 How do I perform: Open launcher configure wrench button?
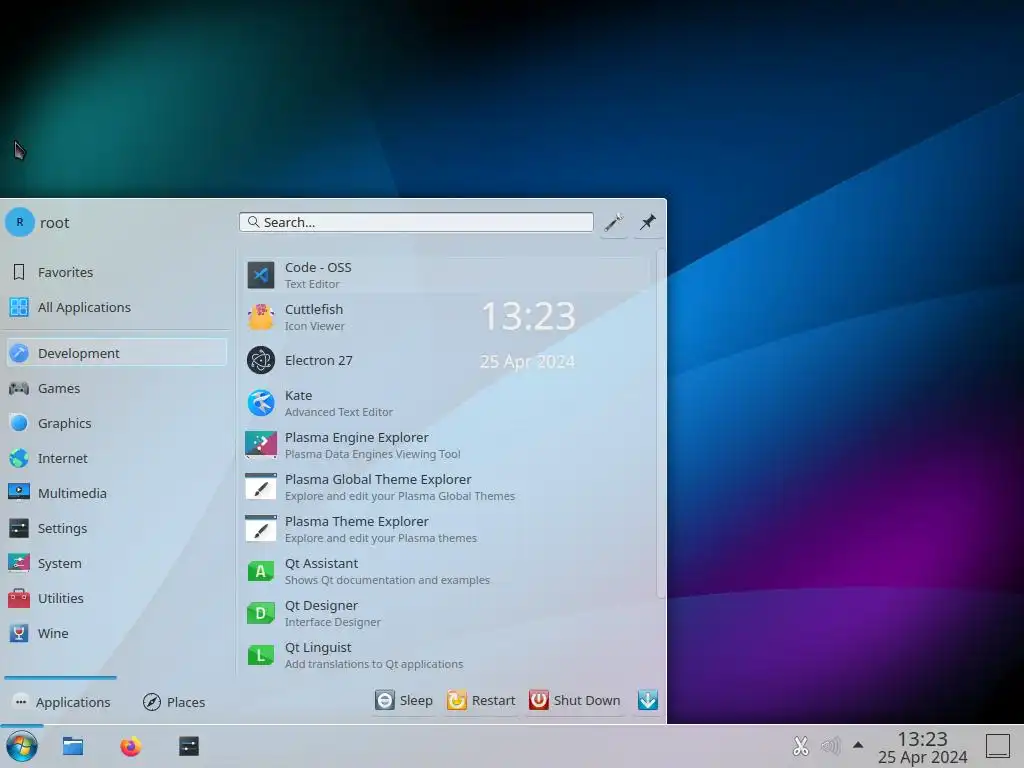[613, 223]
